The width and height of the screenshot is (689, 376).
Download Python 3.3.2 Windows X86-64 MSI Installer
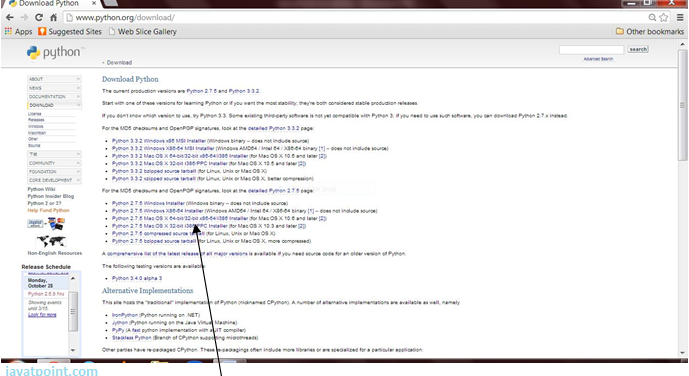(163, 148)
